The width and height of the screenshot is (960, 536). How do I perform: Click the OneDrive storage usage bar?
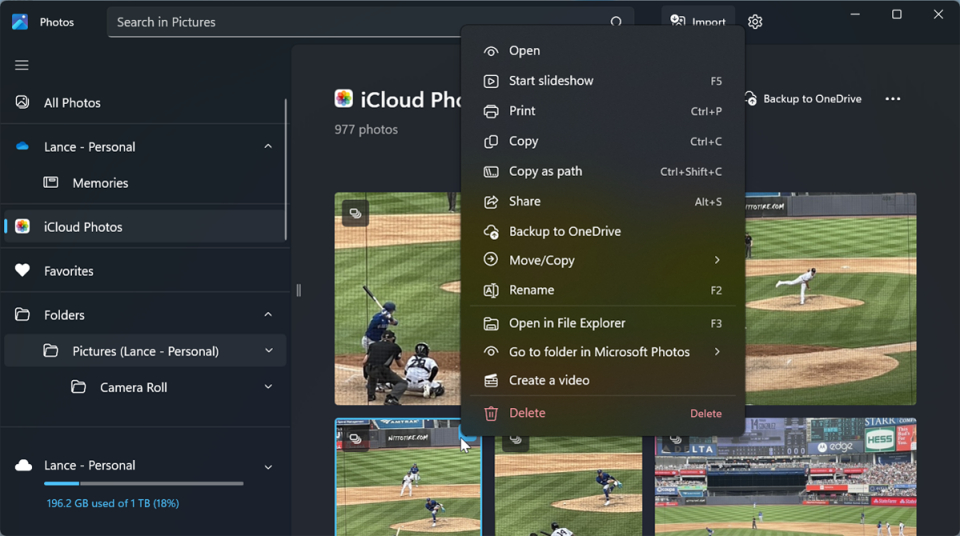[143, 484]
